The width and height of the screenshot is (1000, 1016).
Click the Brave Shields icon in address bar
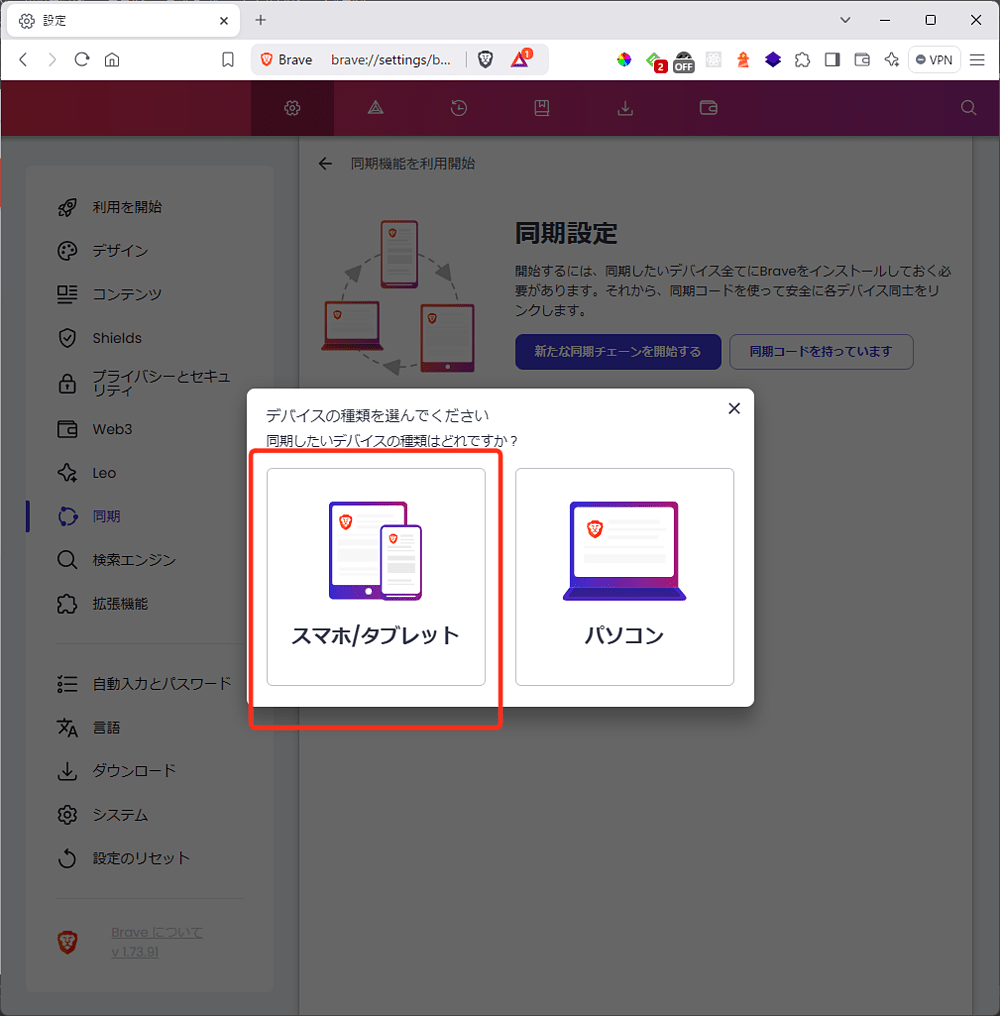(x=485, y=60)
